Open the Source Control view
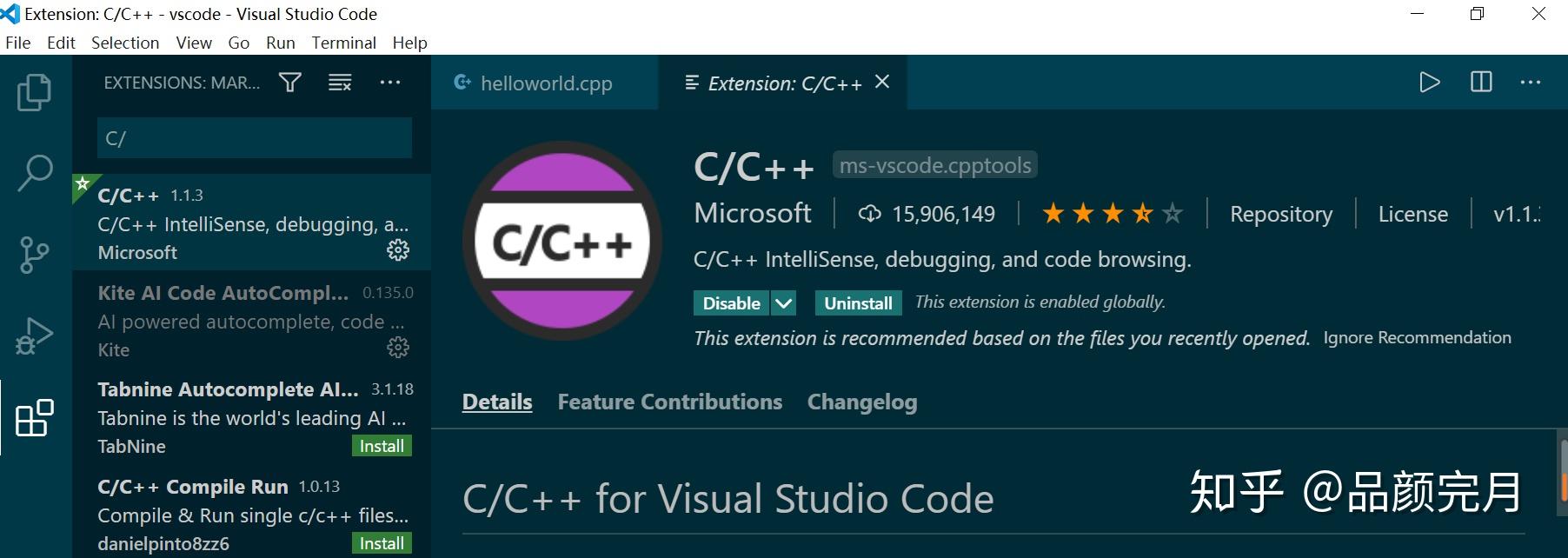 point(33,254)
